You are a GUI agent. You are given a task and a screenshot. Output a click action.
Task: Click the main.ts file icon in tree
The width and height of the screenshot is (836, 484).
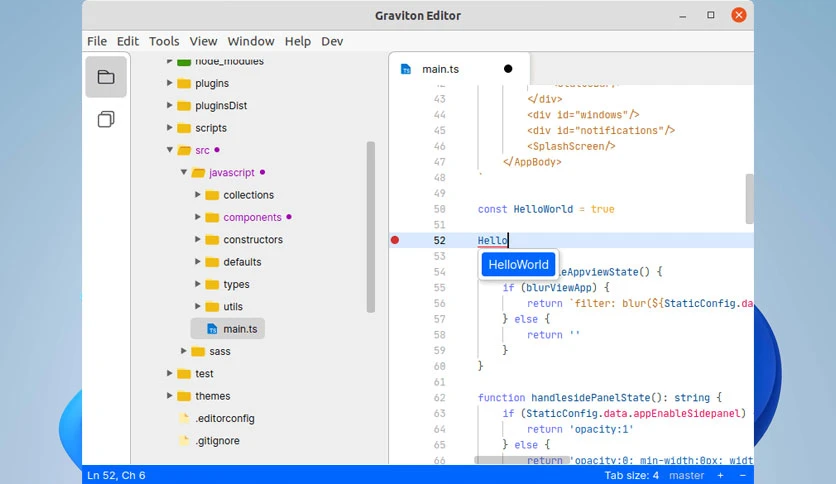212,329
